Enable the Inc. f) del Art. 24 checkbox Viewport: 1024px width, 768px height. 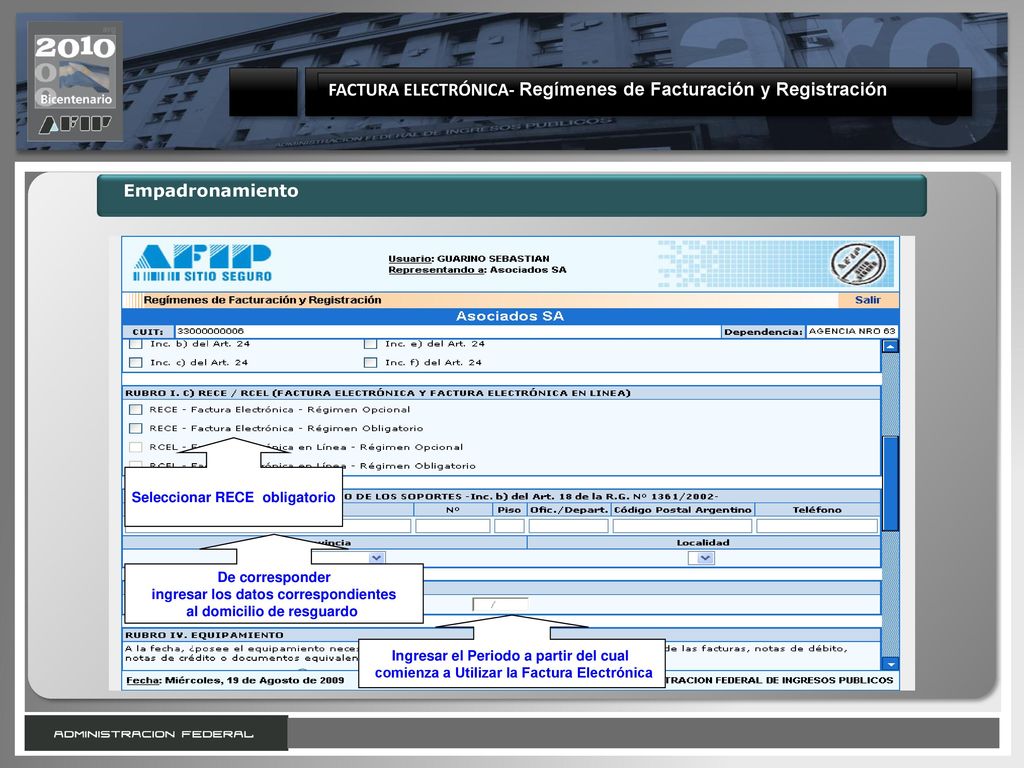click(370, 362)
